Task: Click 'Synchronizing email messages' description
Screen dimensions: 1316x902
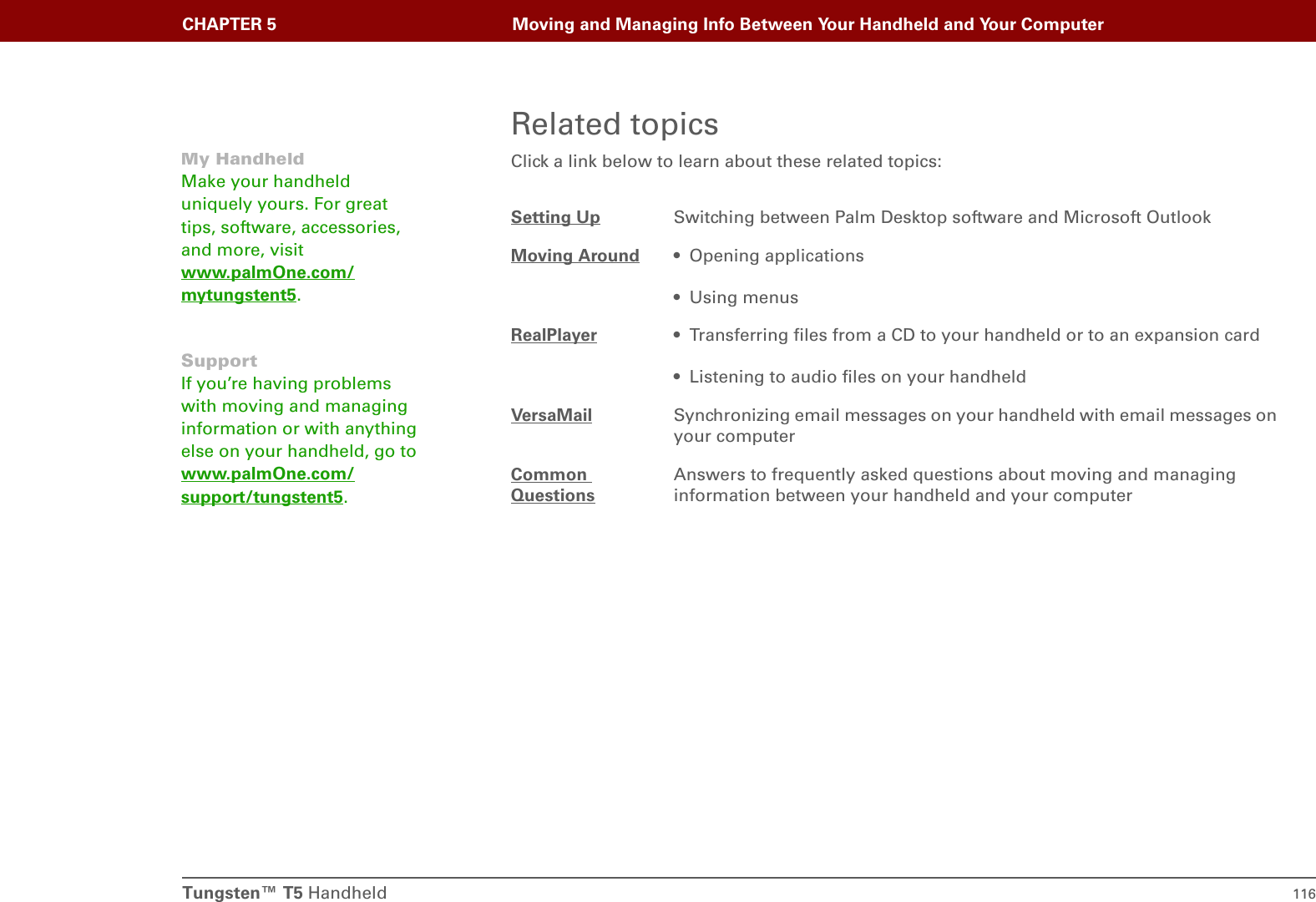Action: tap(975, 425)
